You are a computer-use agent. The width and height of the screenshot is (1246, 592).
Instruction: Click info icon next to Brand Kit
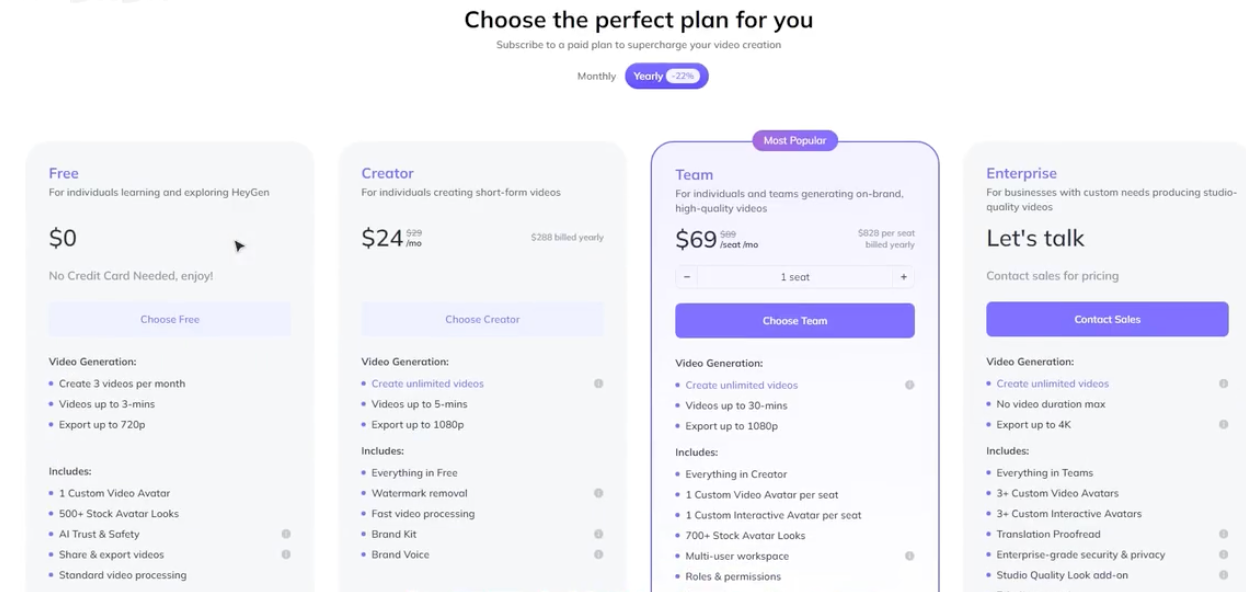tap(598, 534)
